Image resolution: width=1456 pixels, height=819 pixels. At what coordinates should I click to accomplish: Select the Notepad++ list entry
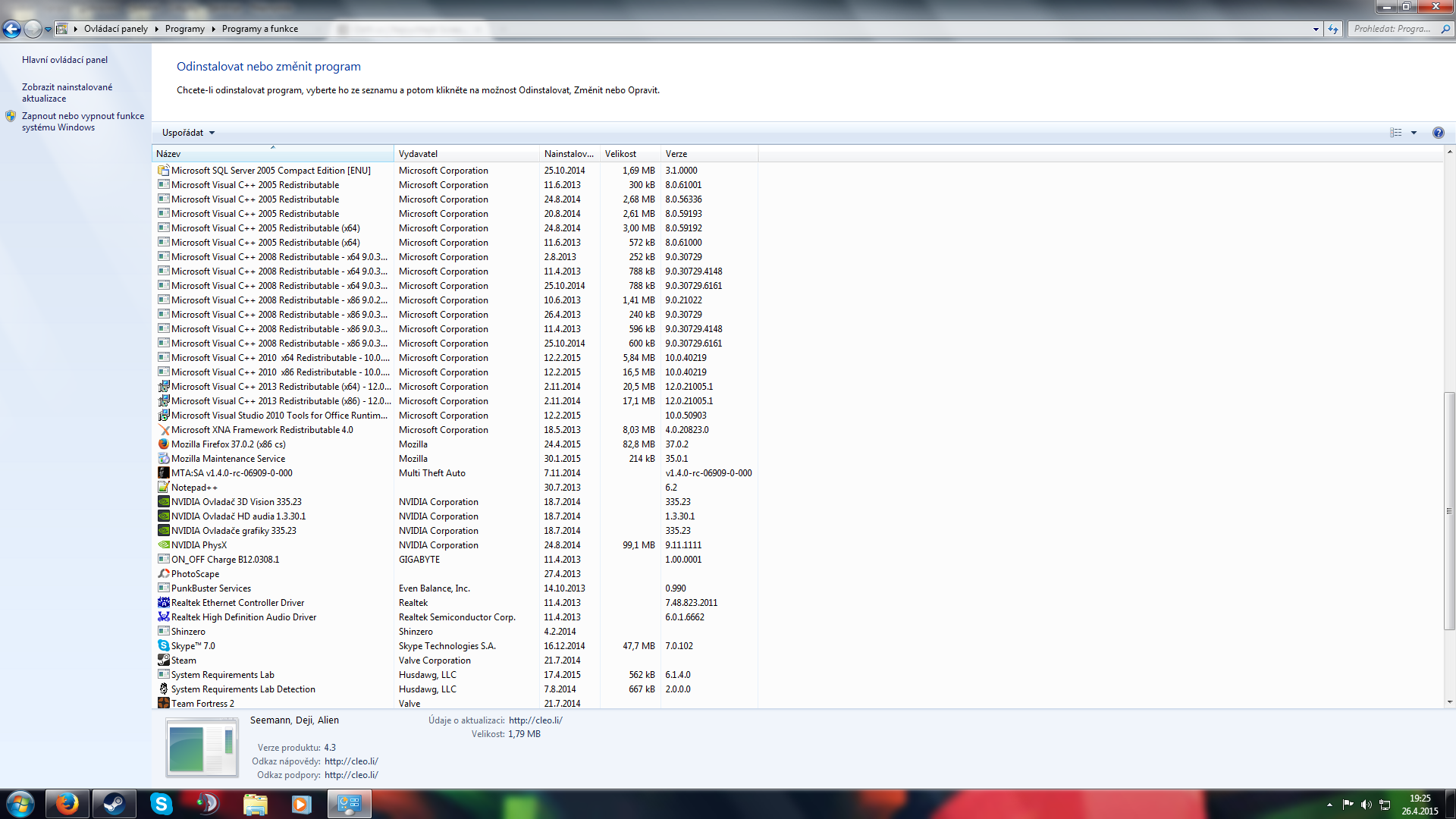pyautogui.click(x=194, y=488)
